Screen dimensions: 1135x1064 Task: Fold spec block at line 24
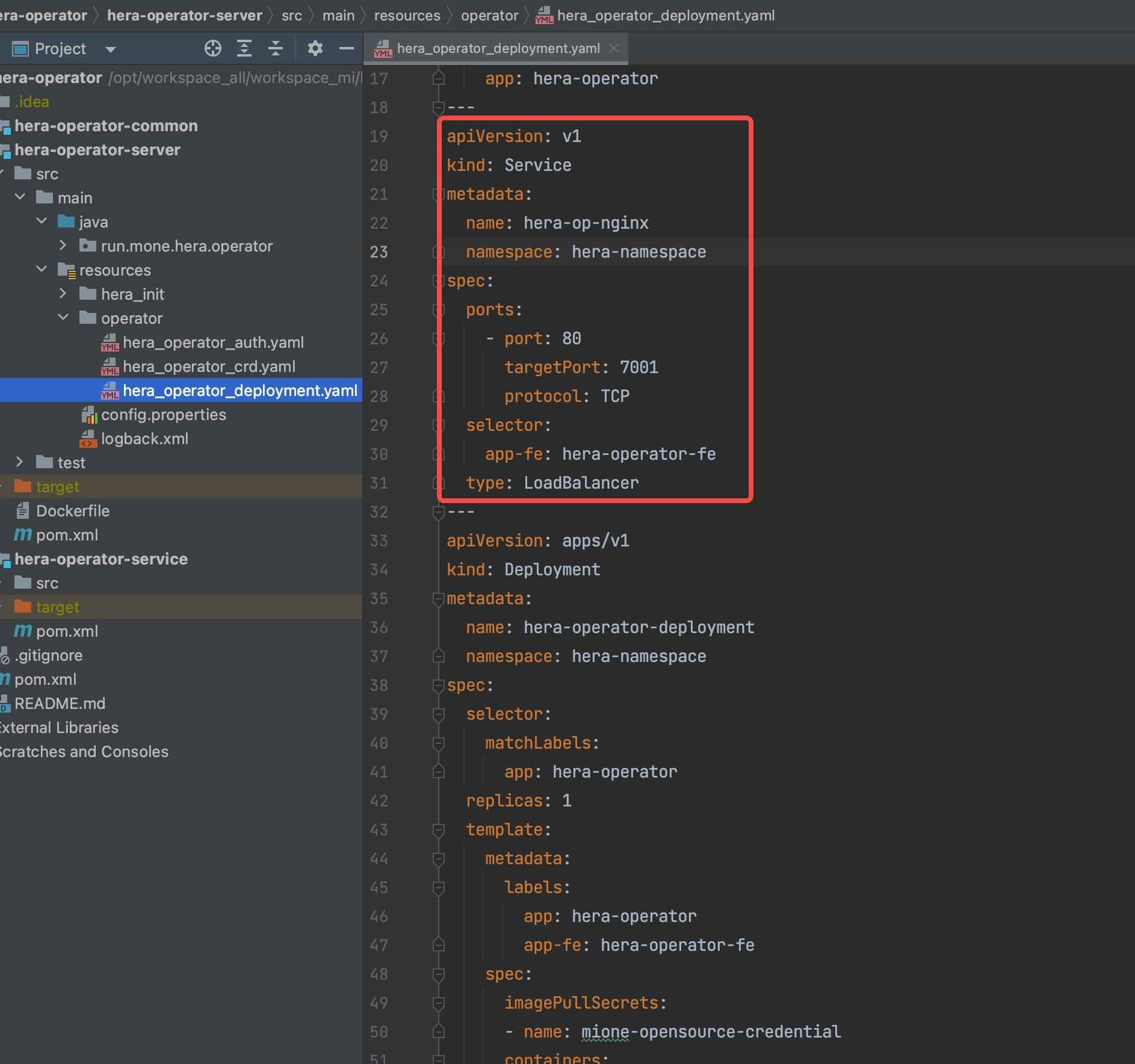coord(438,280)
